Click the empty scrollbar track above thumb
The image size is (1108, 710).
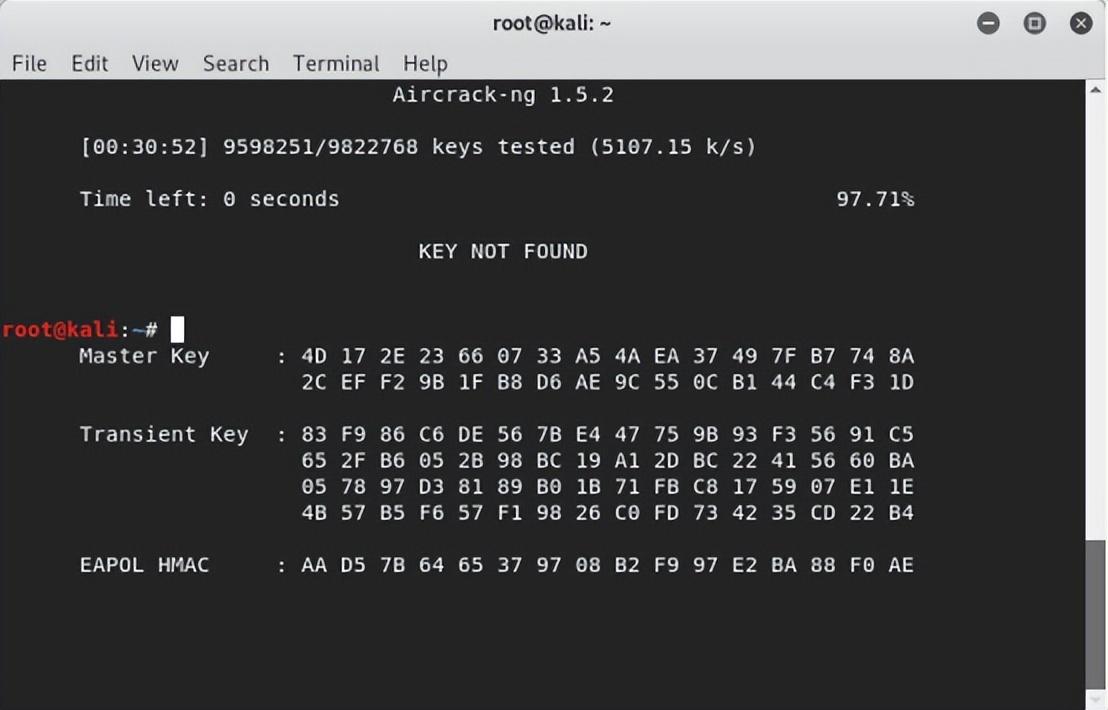pyautogui.click(x=1095, y=318)
